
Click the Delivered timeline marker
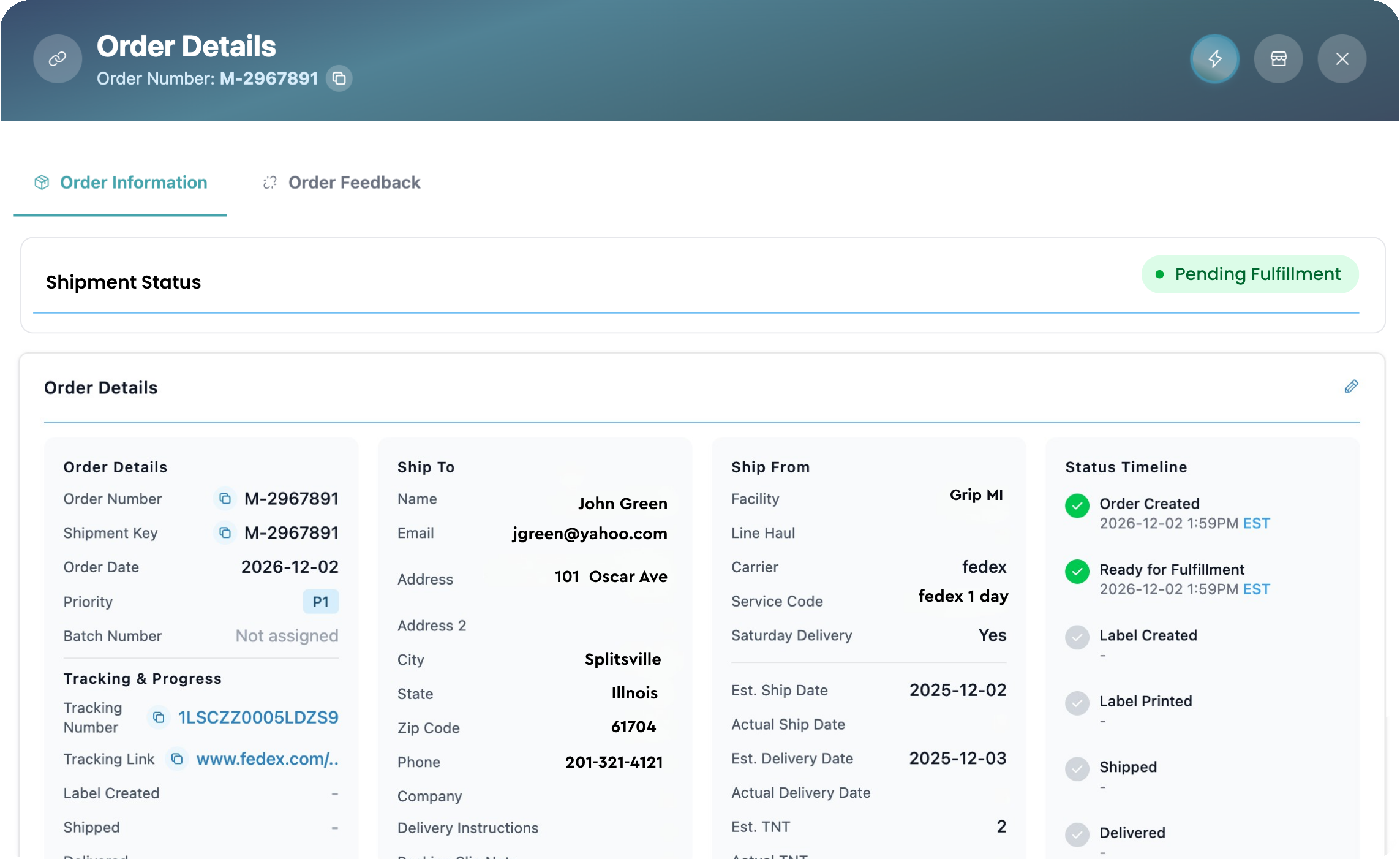[1077, 834]
